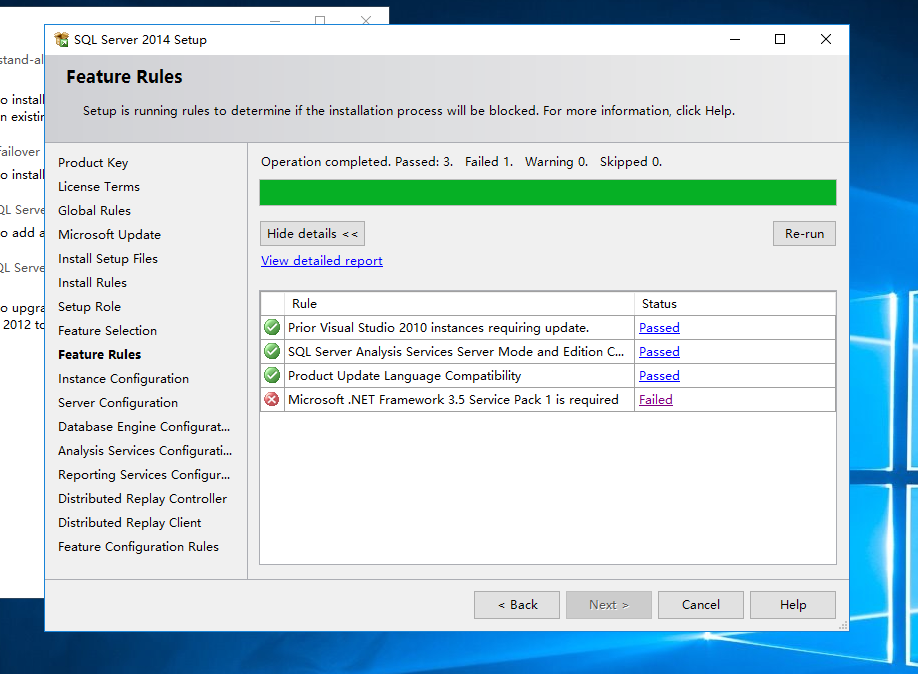Open the Passed link for Visual Studio rule
Viewport: 918px width, 674px height.
point(659,327)
